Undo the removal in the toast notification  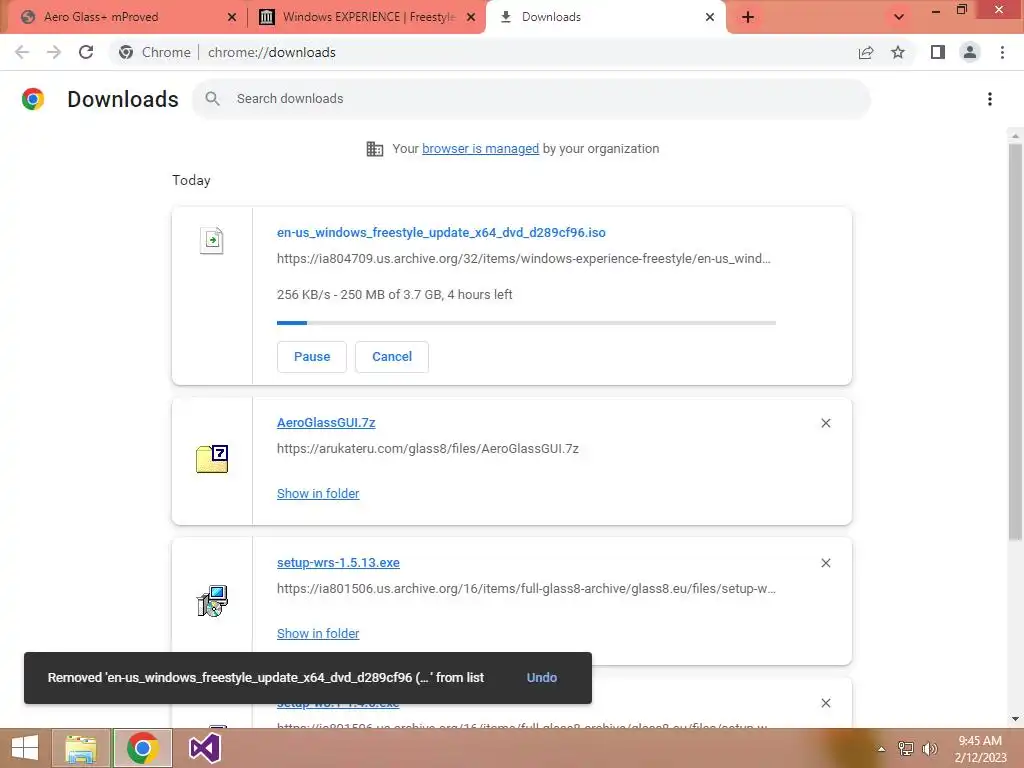(x=541, y=678)
